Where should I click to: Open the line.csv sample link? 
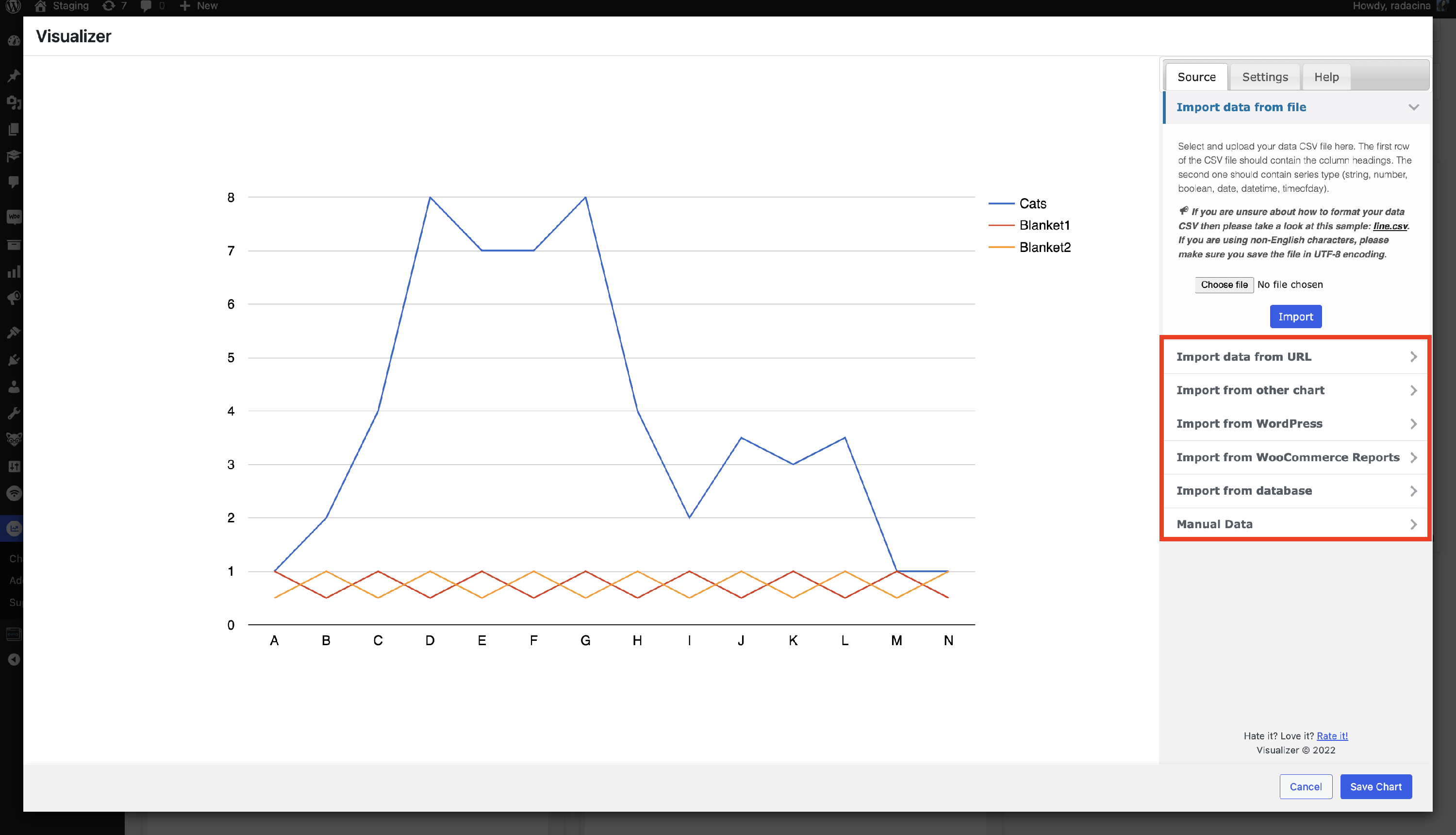[1390, 226]
